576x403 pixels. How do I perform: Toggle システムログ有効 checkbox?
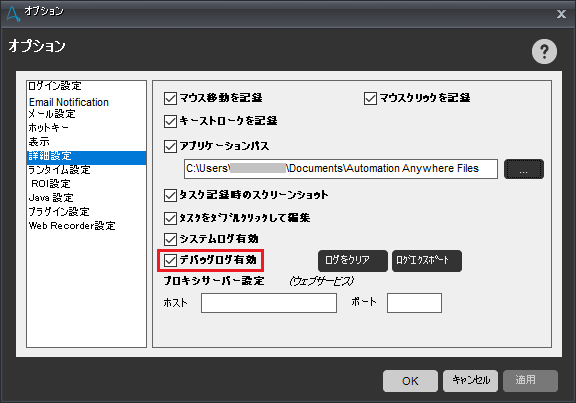[x=170, y=240]
